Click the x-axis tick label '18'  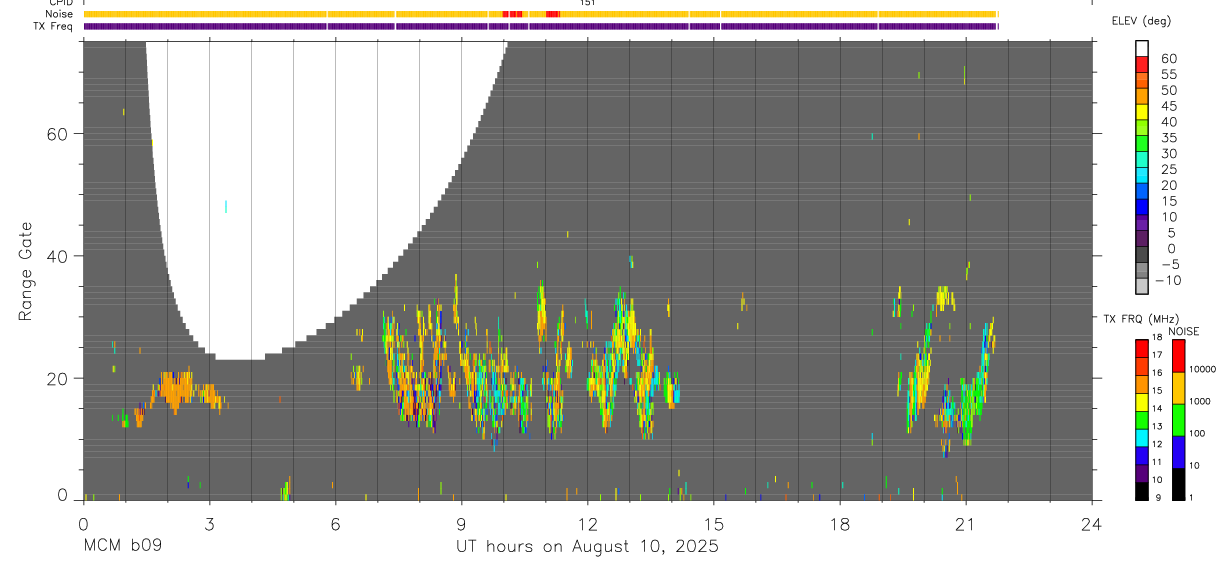[x=839, y=524]
